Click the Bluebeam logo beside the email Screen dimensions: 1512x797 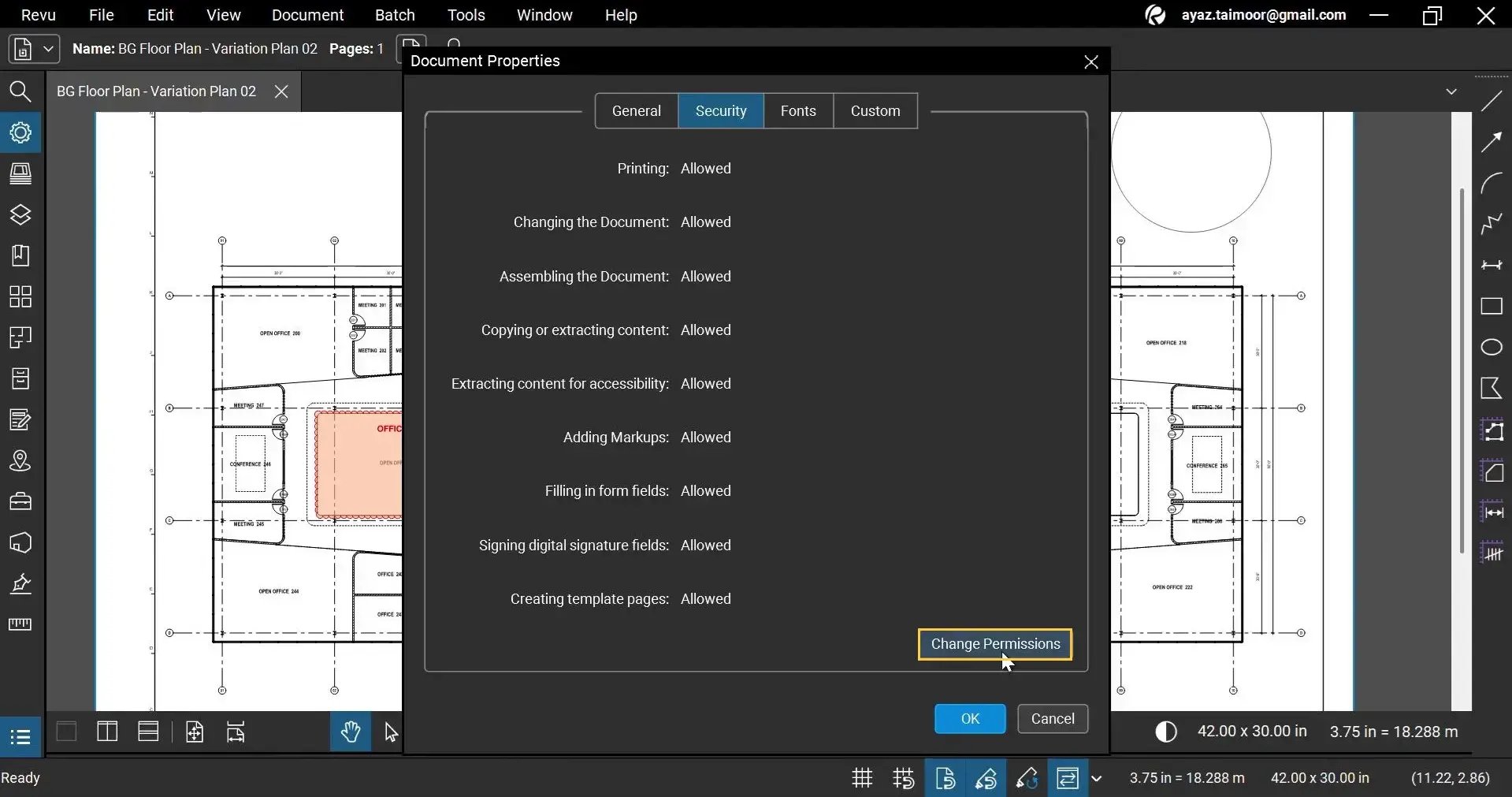coord(1156,15)
